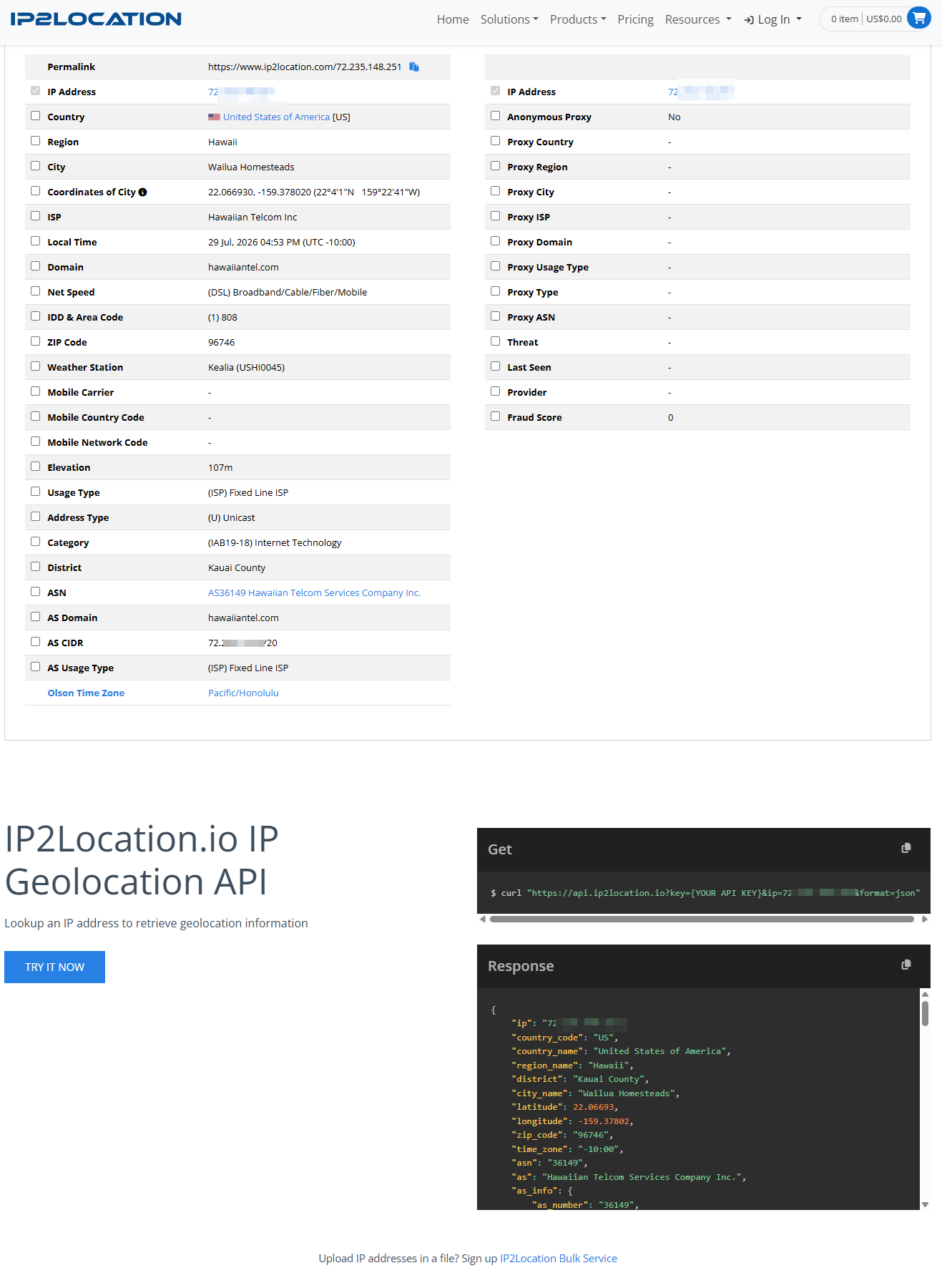Enable the Local Time checkbox

pos(35,241)
